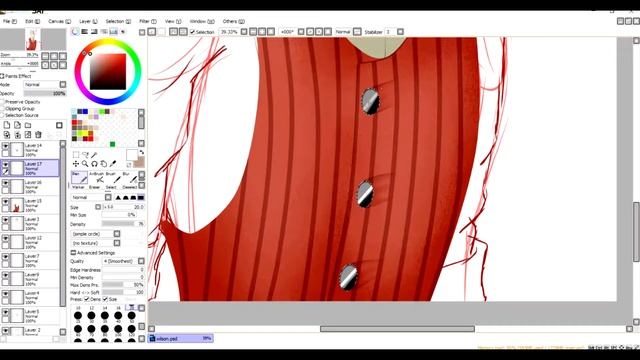Delete the selected layer with trash icon

pyautogui.click(x=38, y=135)
